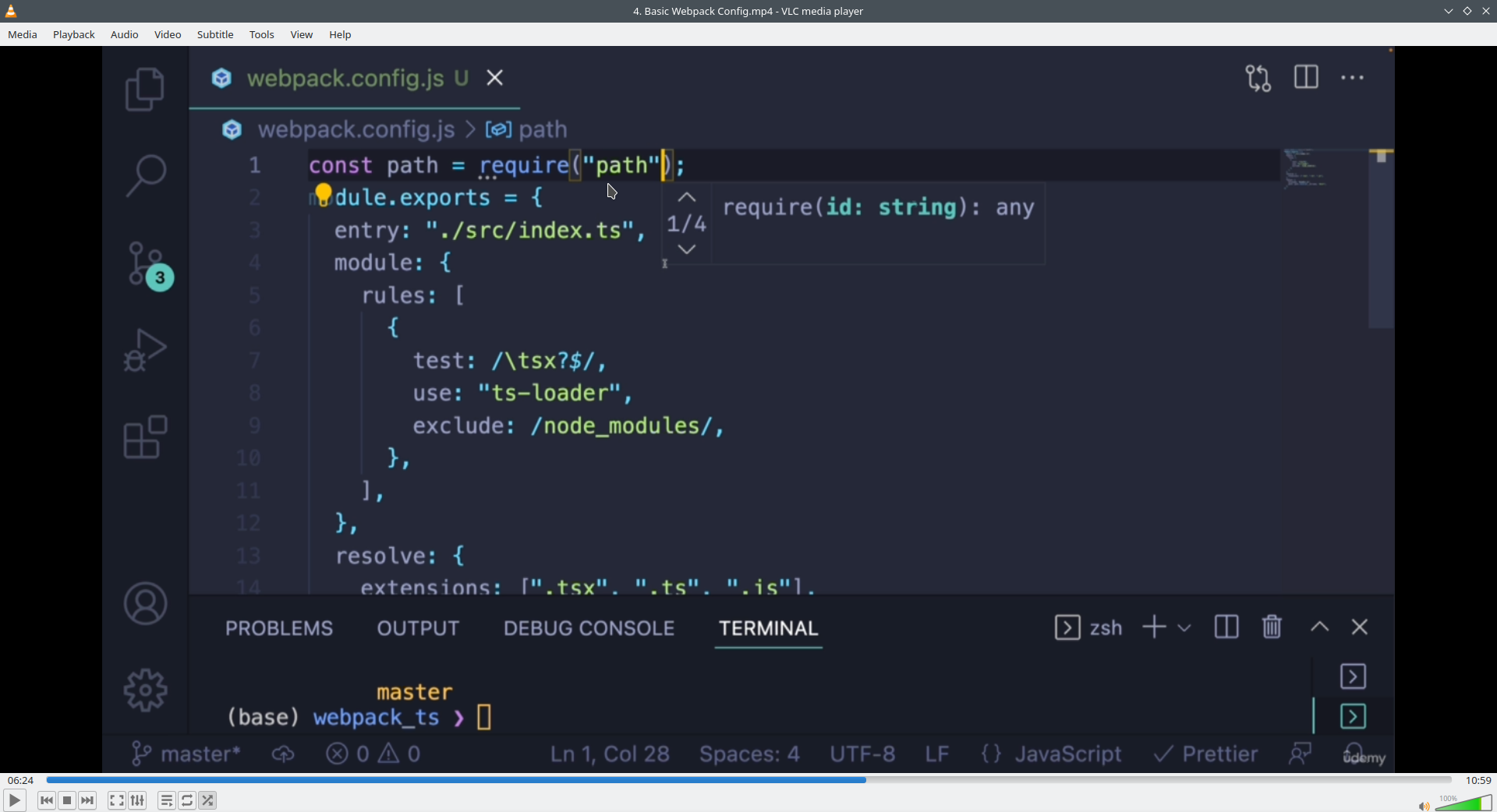The image size is (1497, 812).
Task: Kill the terminal with the trash icon
Action: pos(1272,627)
